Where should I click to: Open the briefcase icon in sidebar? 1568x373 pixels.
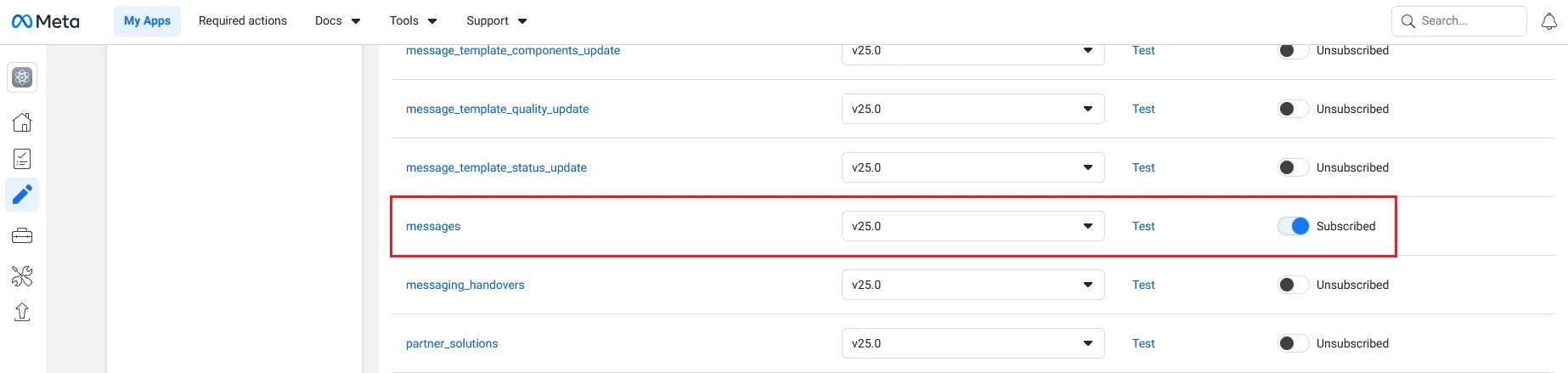(23, 235)
